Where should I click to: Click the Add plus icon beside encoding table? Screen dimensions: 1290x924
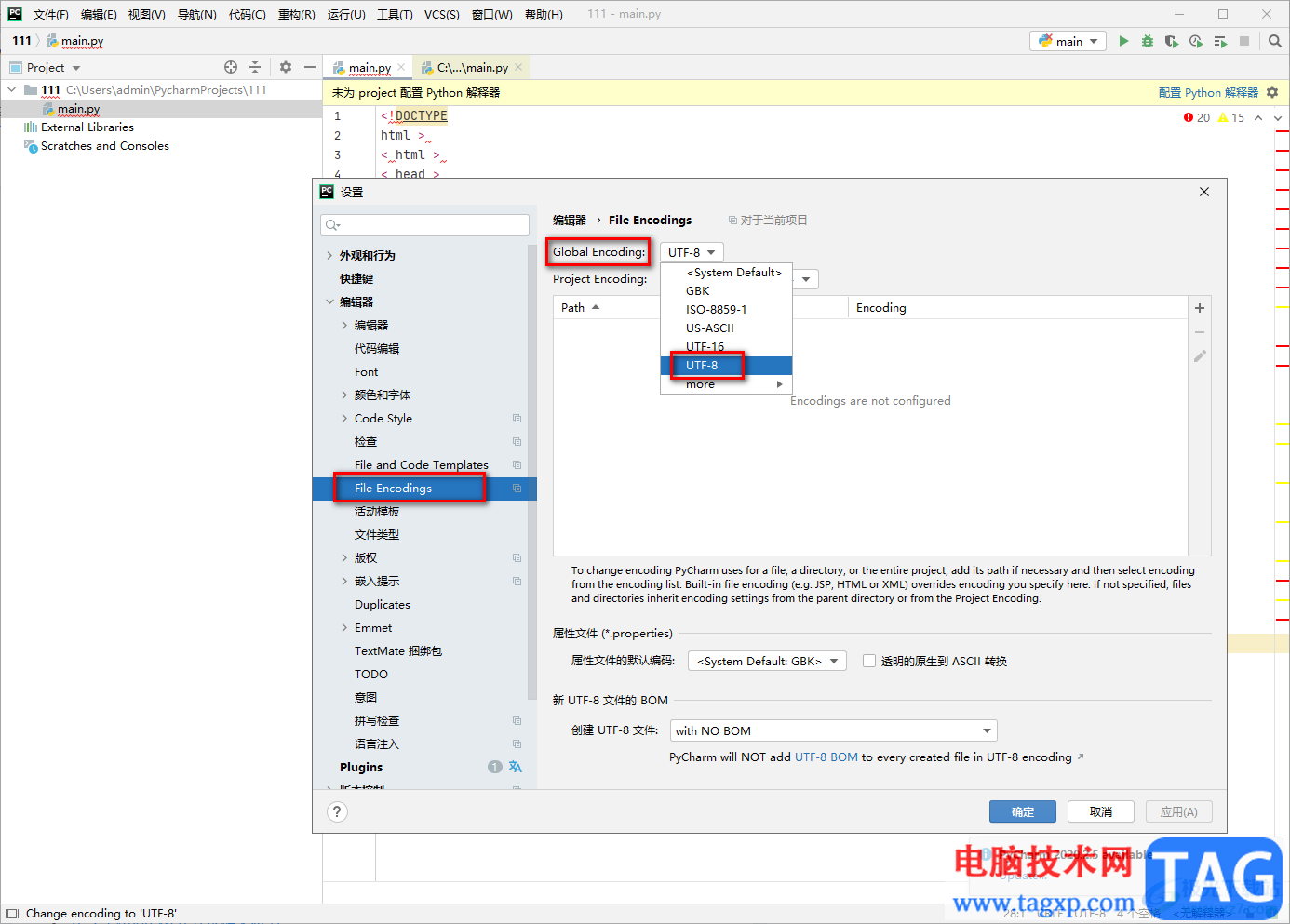coord(1200,308)
